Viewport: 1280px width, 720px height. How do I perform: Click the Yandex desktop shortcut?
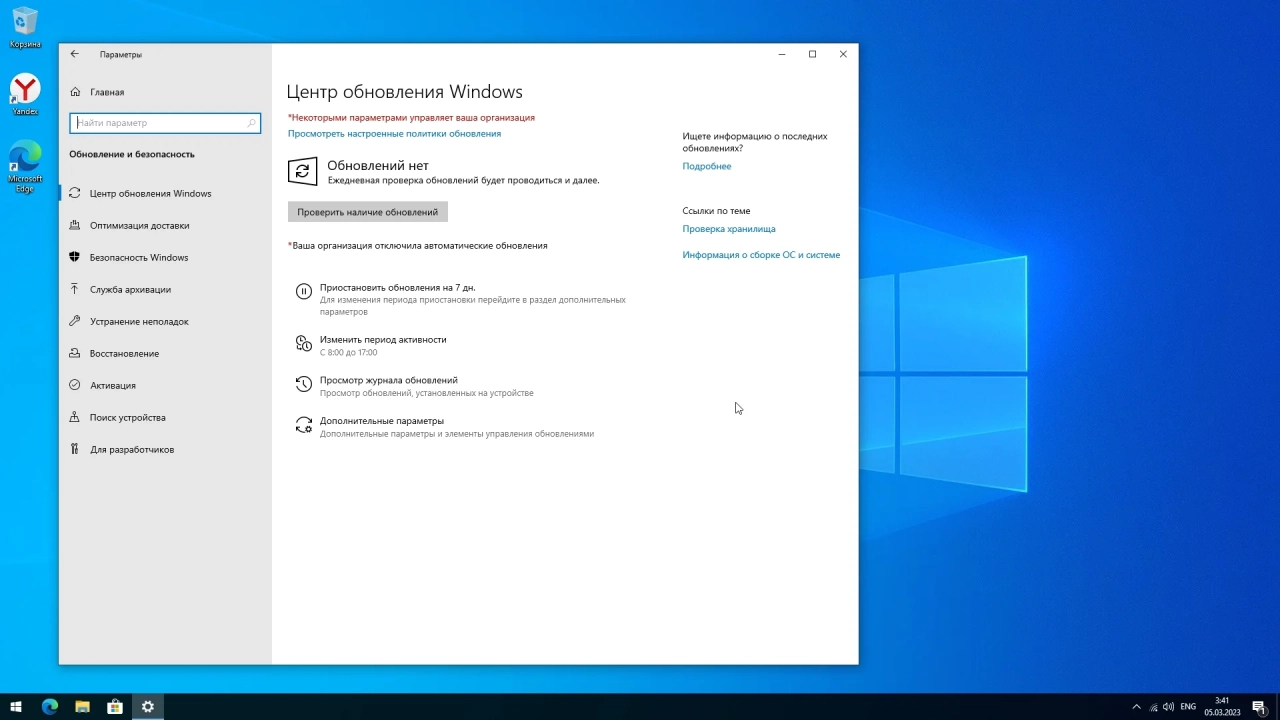pyautogui.click(x=25, y=95)
